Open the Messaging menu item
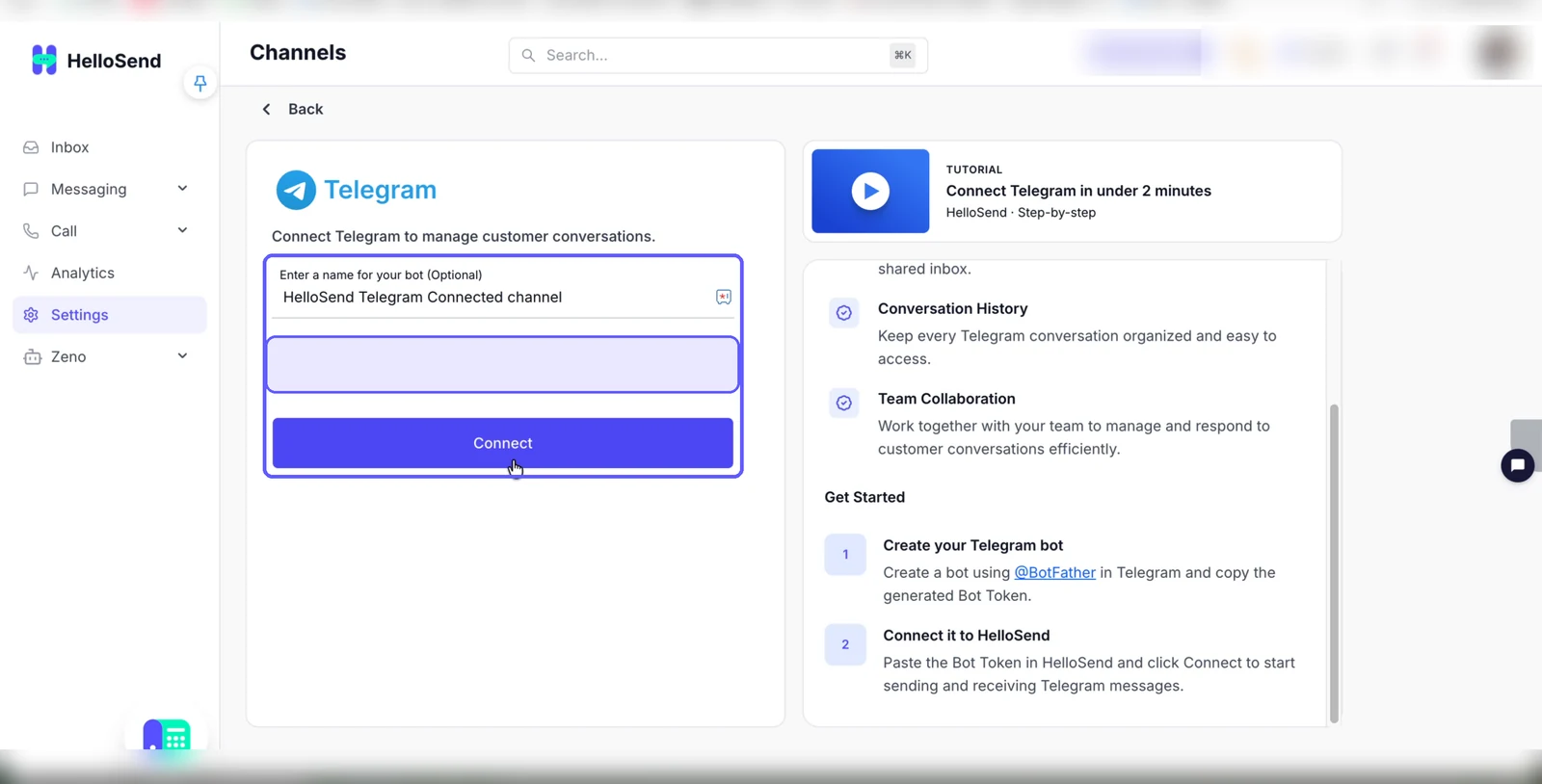The width and height of the screenshot is (1542, 784). [89, 189]
